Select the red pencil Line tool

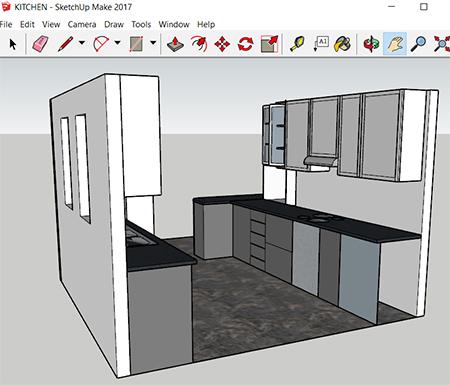click(x=65, y=44)
